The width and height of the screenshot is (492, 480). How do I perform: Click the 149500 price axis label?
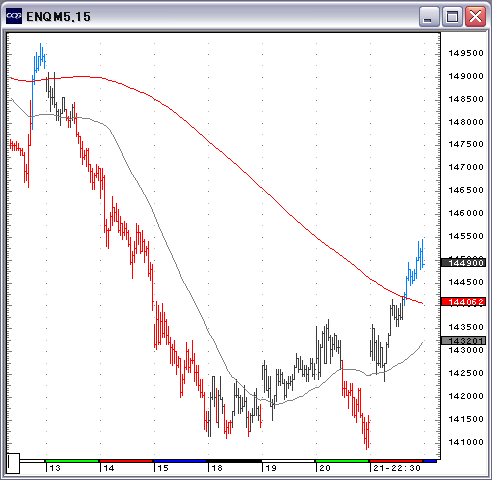466,53
